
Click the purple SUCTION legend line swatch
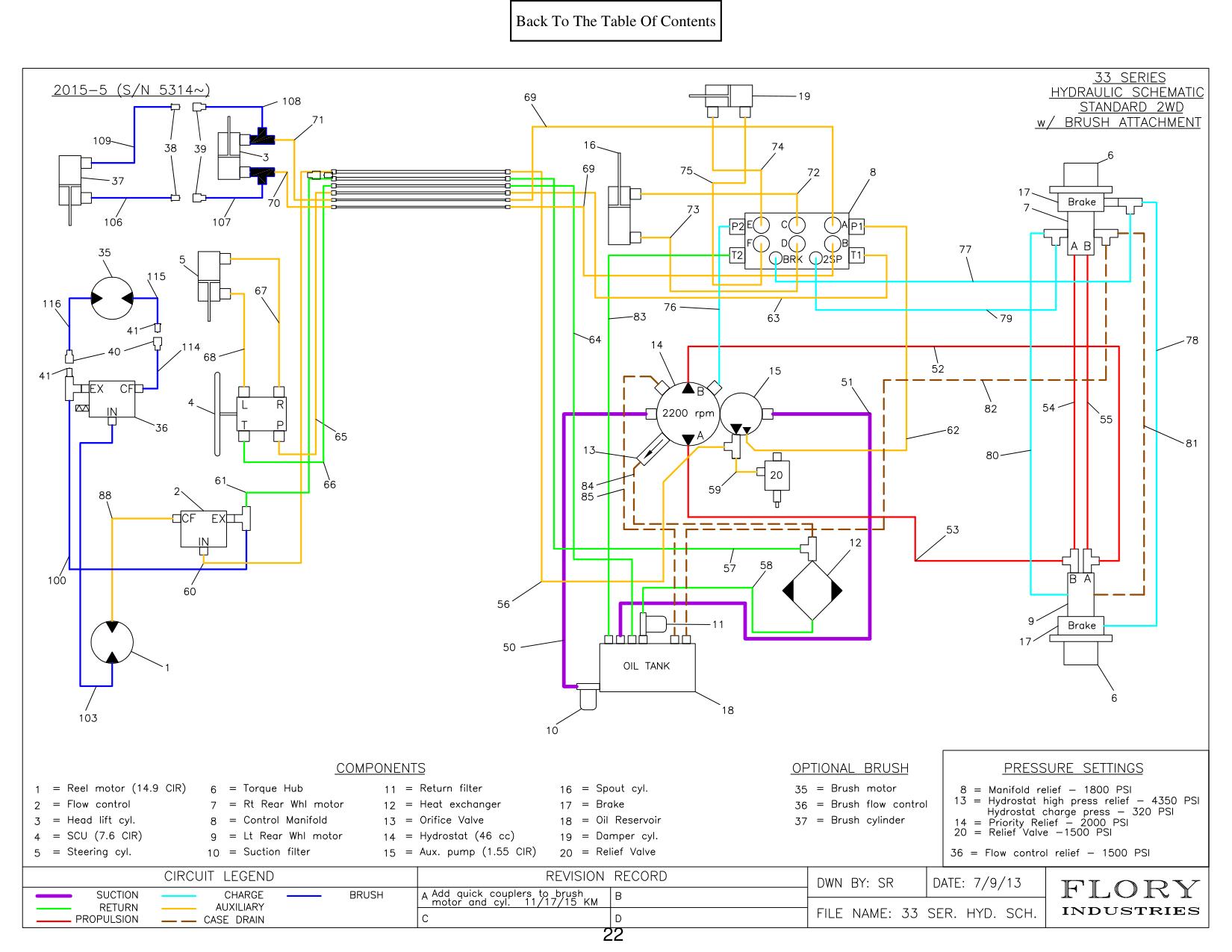coord(52,895)
